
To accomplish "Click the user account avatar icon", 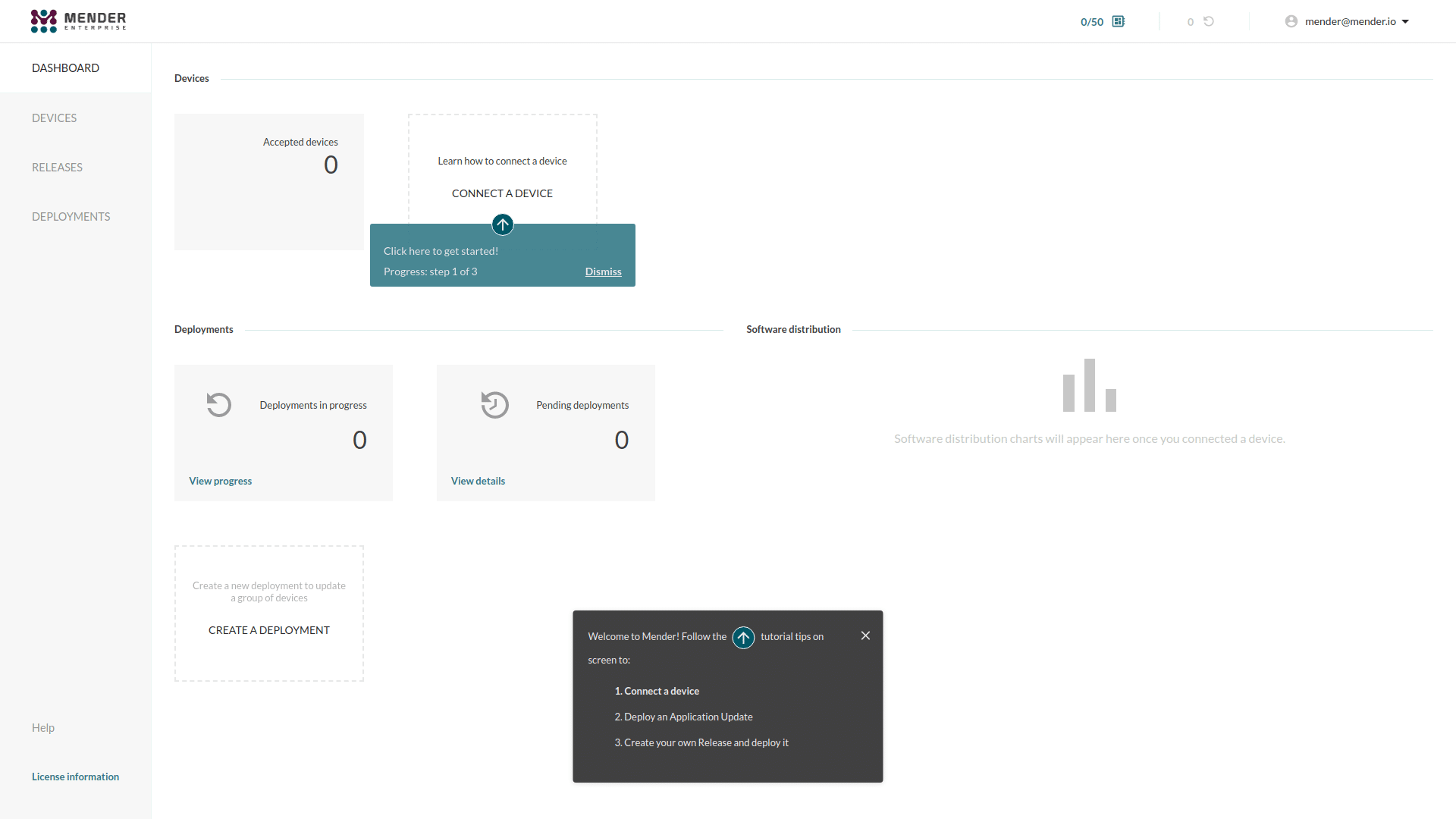I will click(x=1291, y=21).
